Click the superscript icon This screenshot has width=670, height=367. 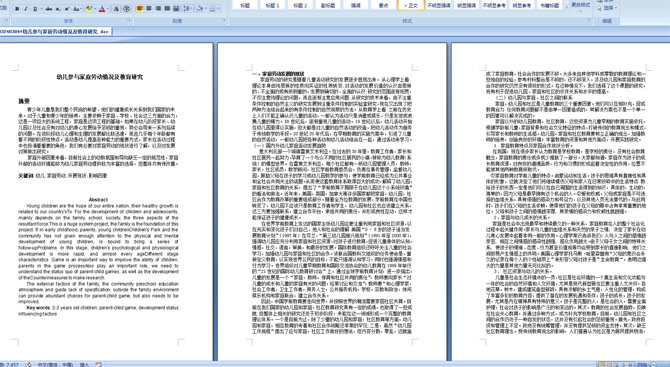pos(67,9)
